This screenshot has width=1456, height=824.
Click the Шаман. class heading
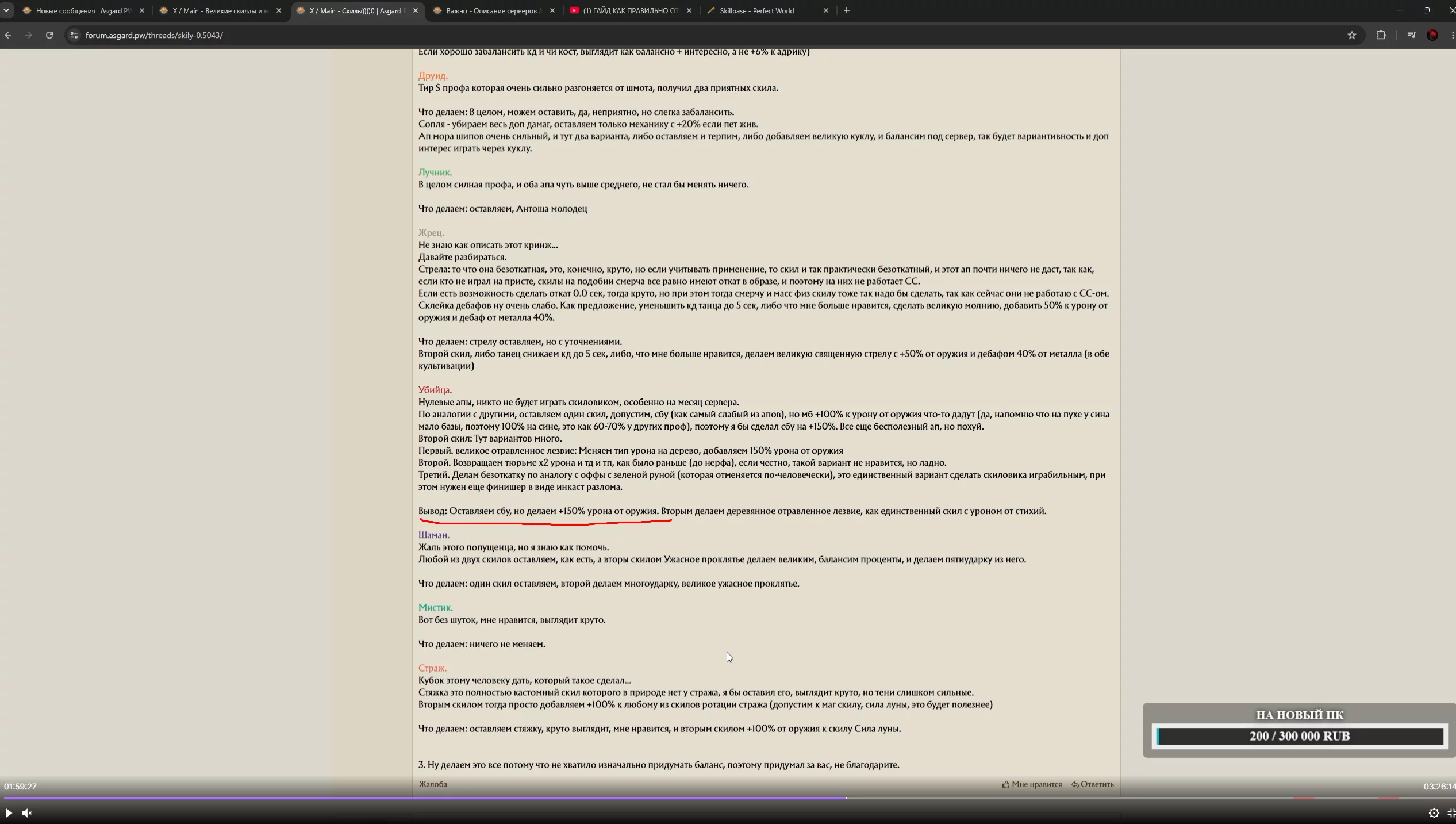point(434,535)
